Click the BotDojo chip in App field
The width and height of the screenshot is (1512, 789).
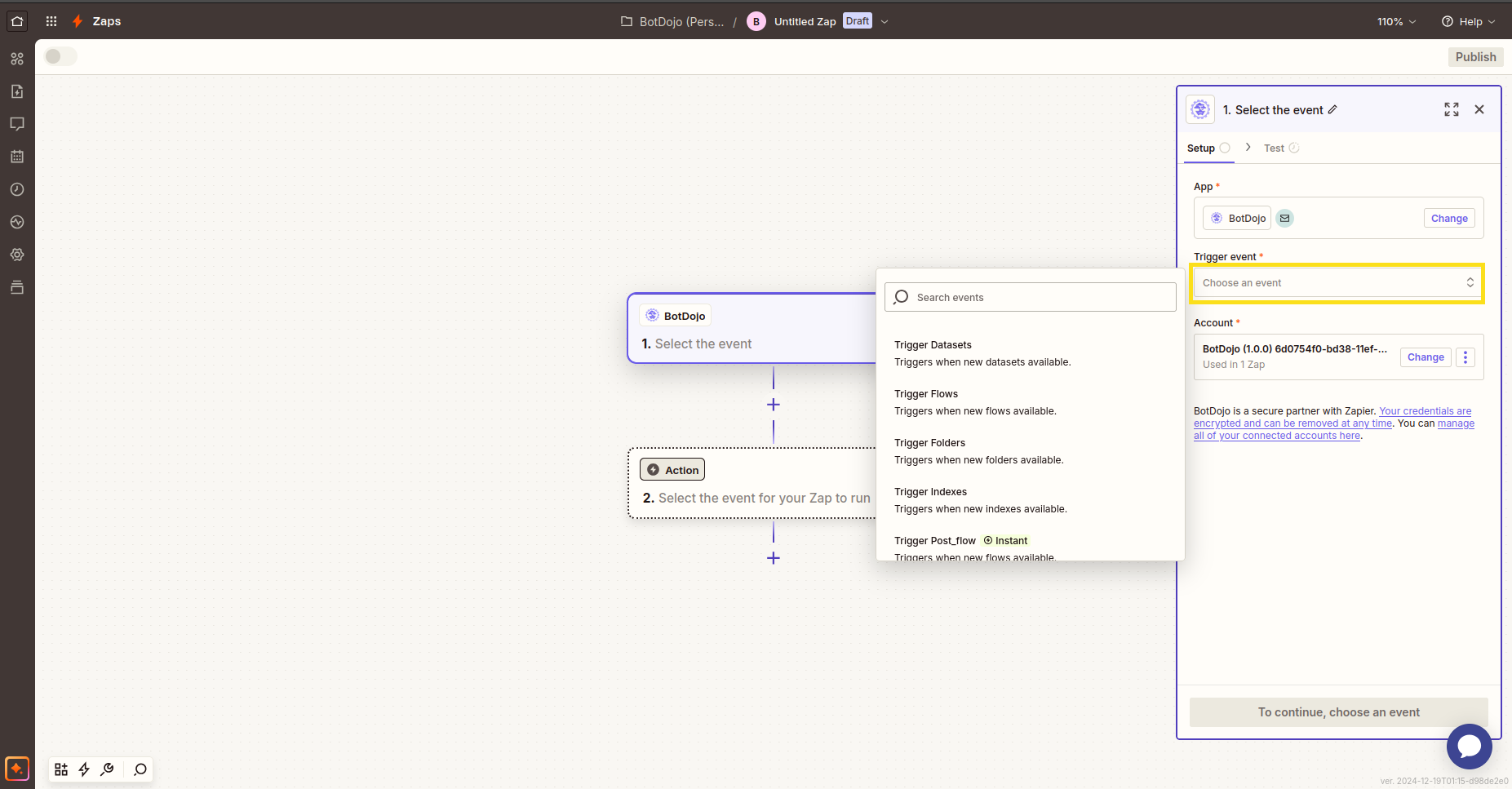pyautogui.click(x=1237, y=218)
